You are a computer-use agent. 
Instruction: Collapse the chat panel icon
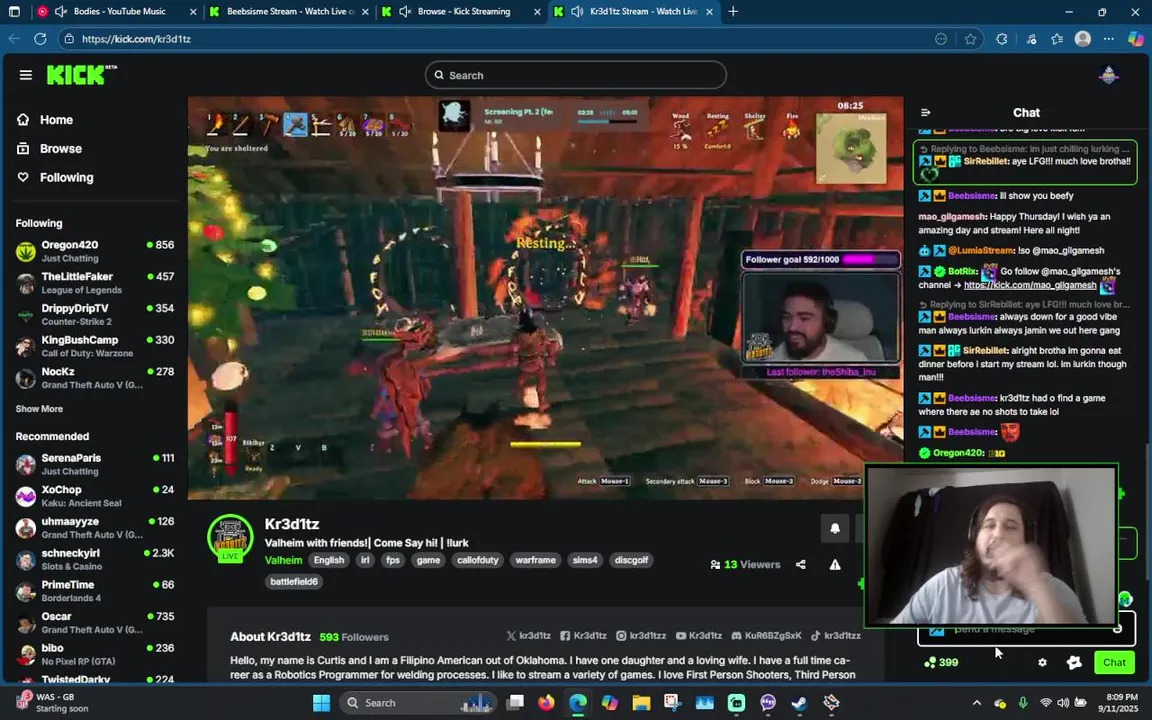pos(925,112)
